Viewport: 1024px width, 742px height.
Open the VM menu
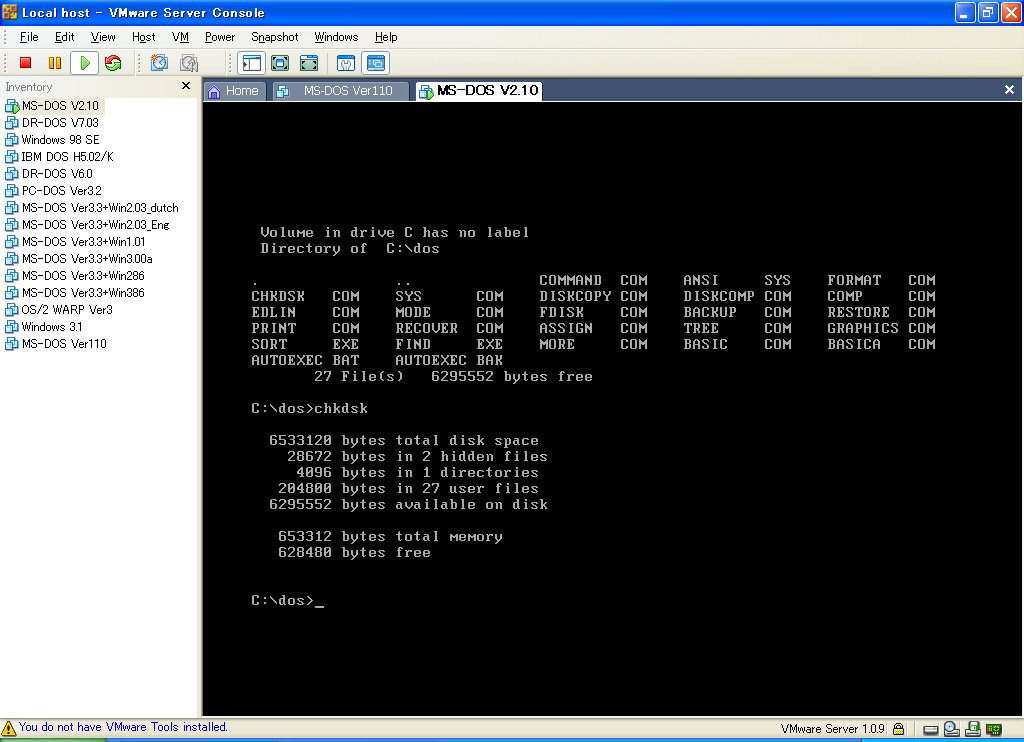click(180, 37)
